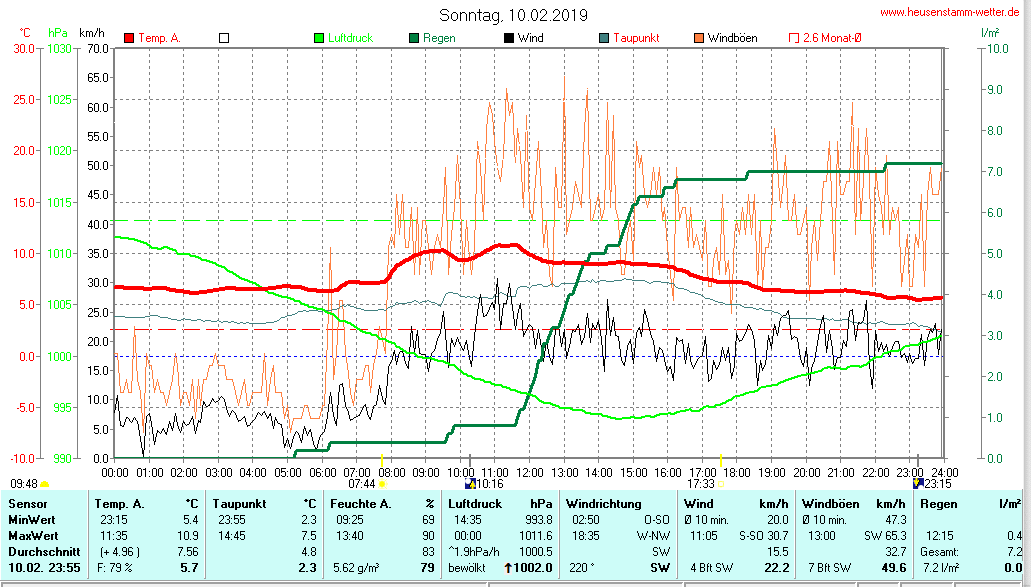Click the black Wind legend square

[509, 38]
